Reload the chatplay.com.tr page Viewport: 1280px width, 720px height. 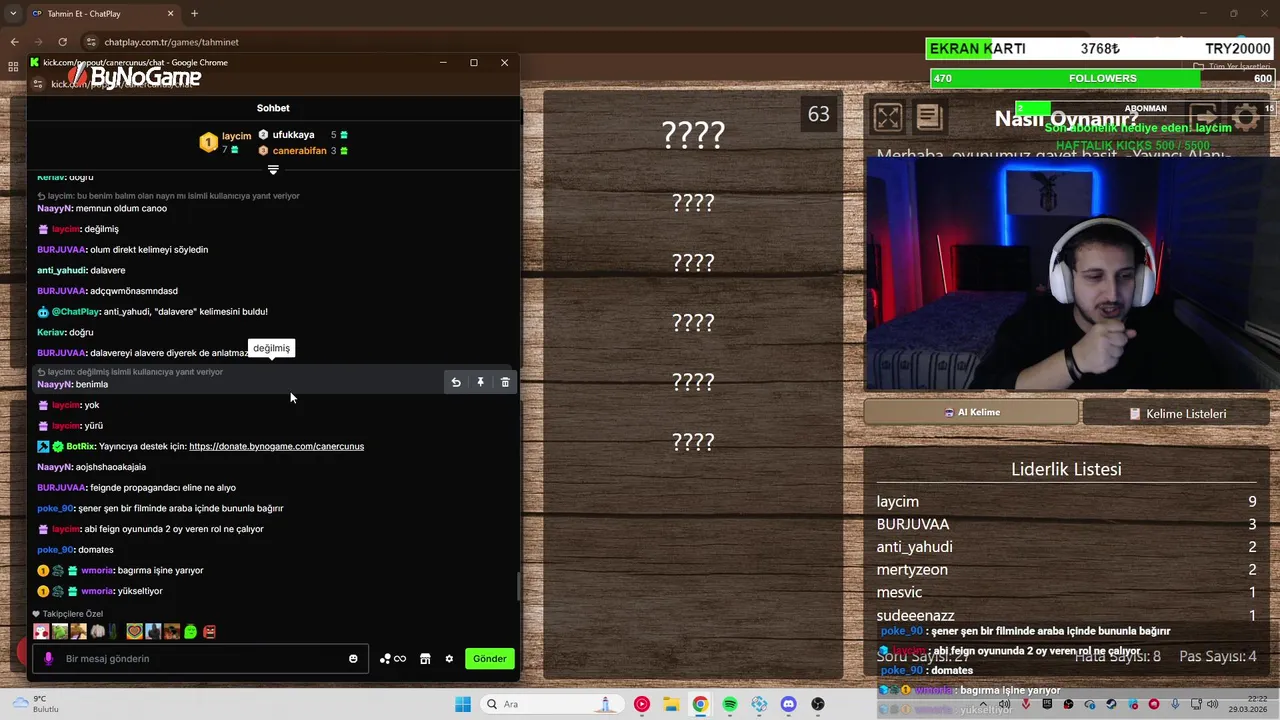(62, 42)
